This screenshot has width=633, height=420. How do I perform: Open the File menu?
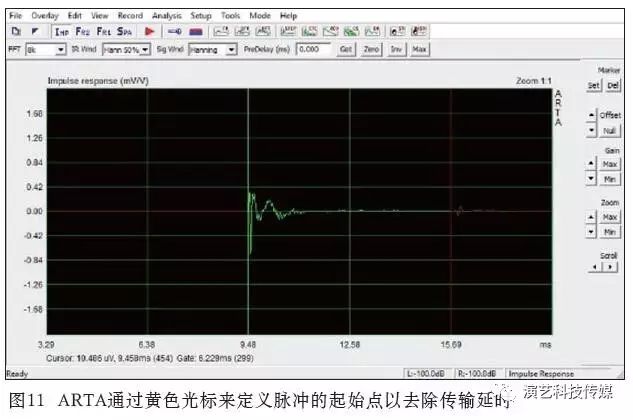[15, 16]
